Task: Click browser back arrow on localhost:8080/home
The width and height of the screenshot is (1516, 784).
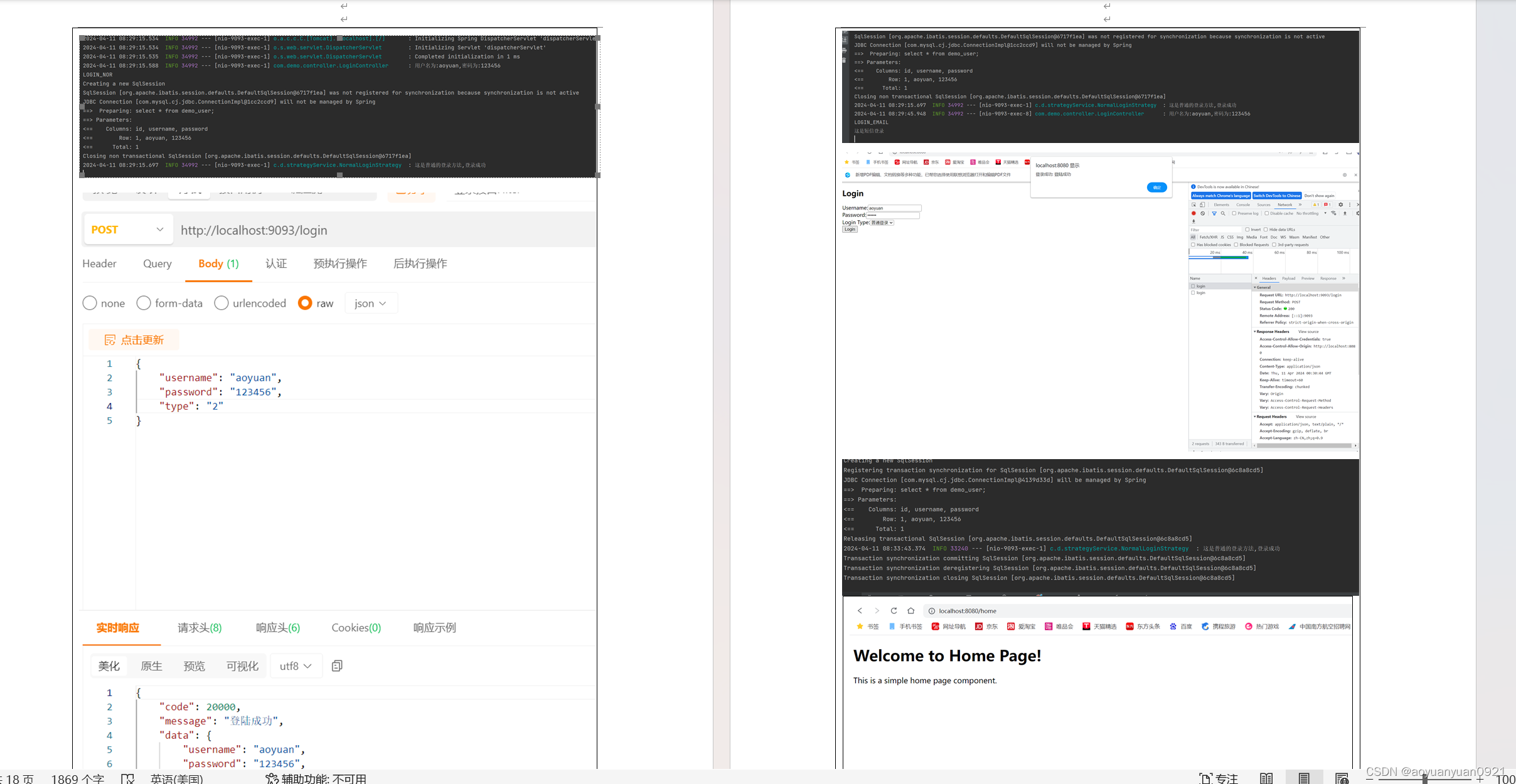Action: tap(860, 611)
